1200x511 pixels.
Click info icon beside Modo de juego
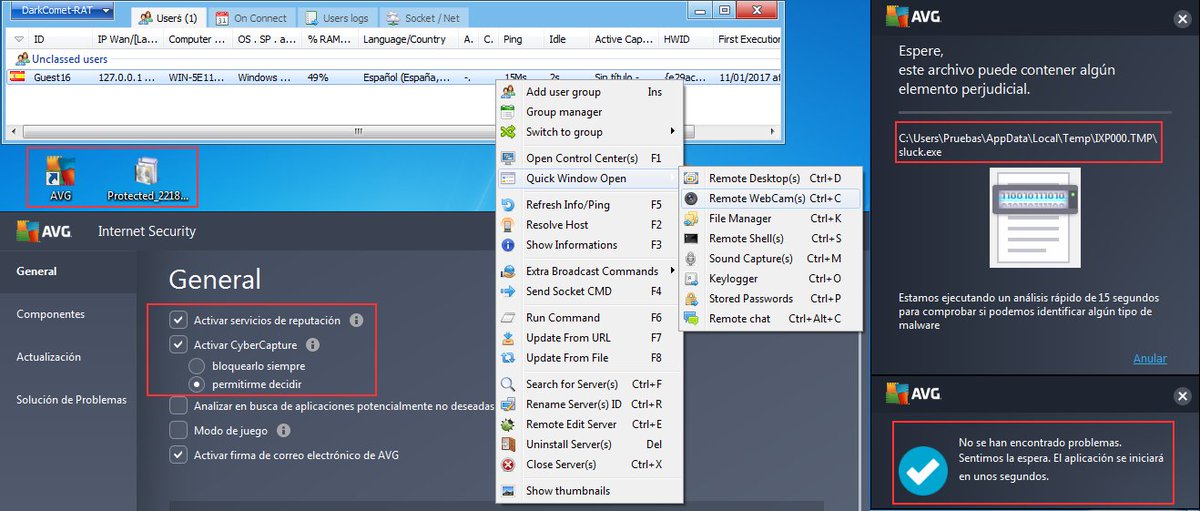[x=284, y=430]
